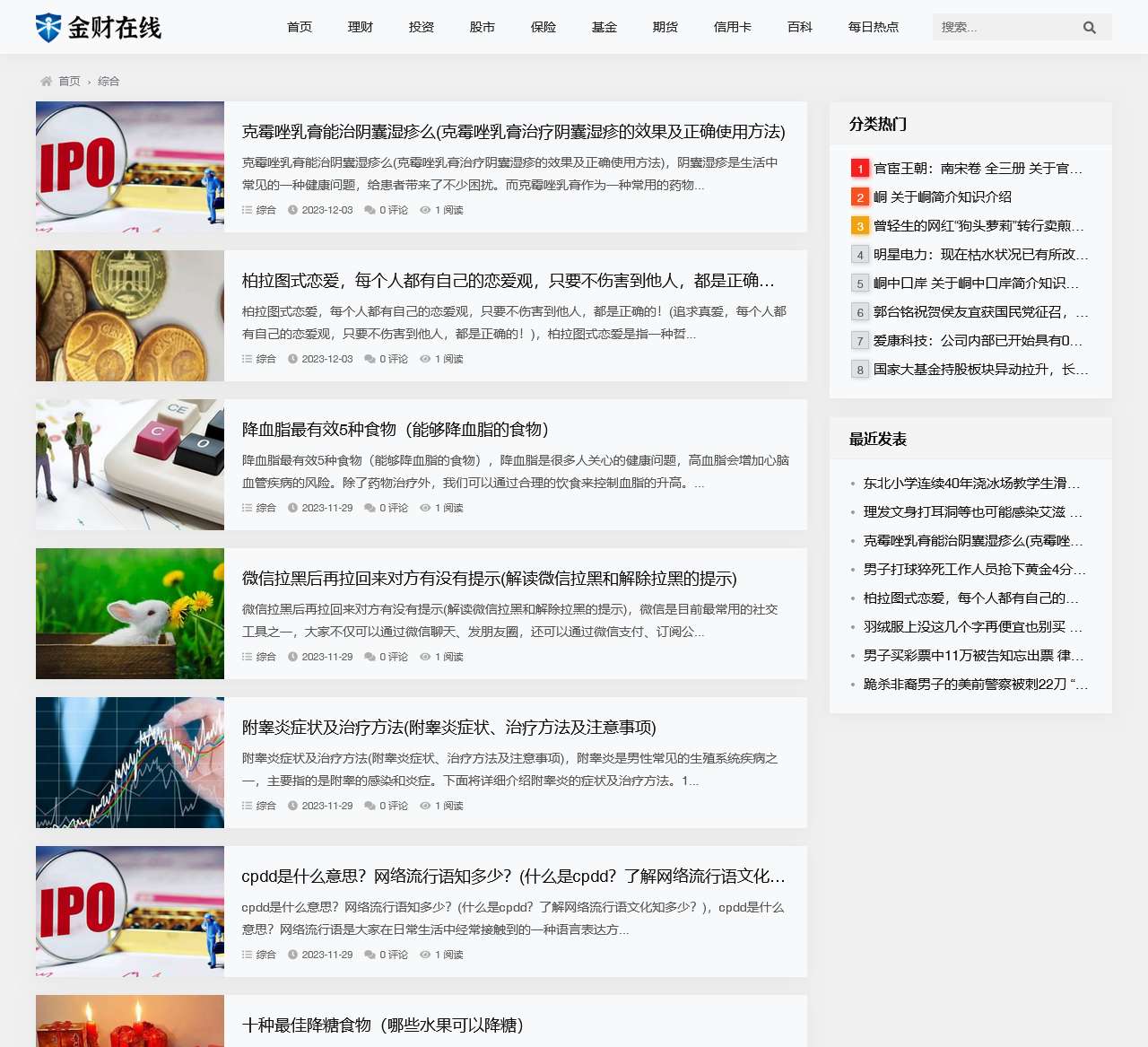Click coins thumbnail of 柏拉图式恋爱 article
The width and height of the screenshot is (1148, 1047).
(x=130, y=316)
